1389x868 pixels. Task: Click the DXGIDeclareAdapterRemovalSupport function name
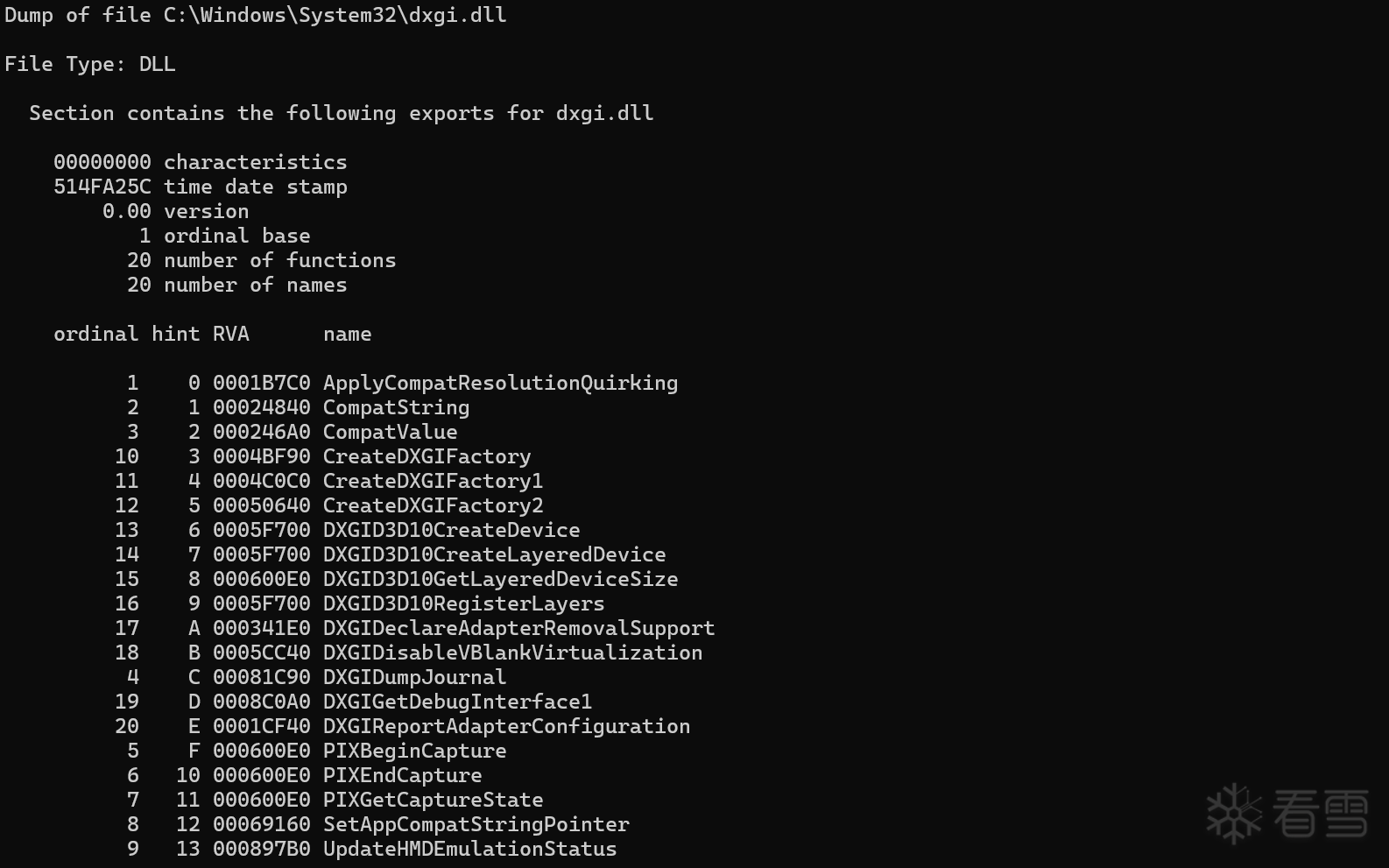pyautogui.click(x=518, y=629)
